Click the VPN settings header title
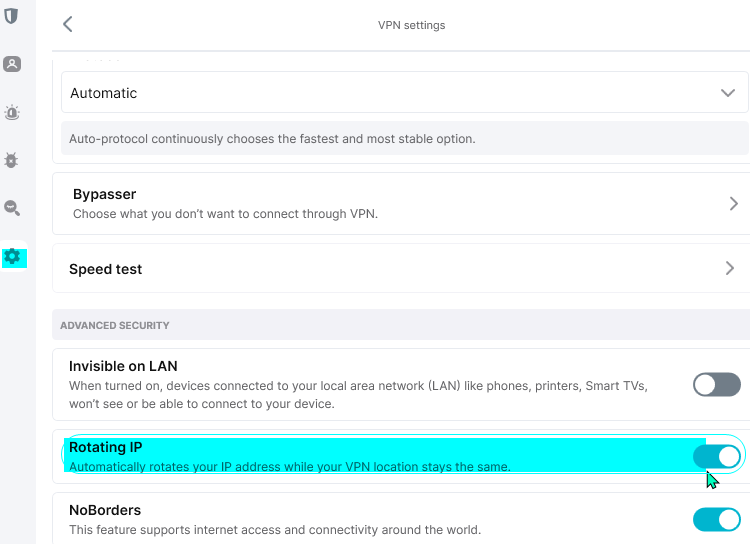The width and height of the screenshot is (750, 544). click(411, 25)
